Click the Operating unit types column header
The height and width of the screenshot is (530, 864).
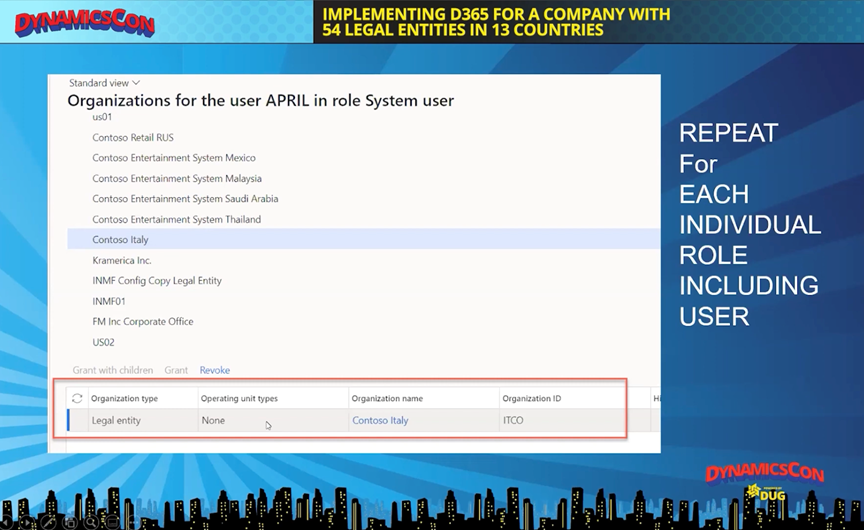pyautogui.click(x=239, y=398)
